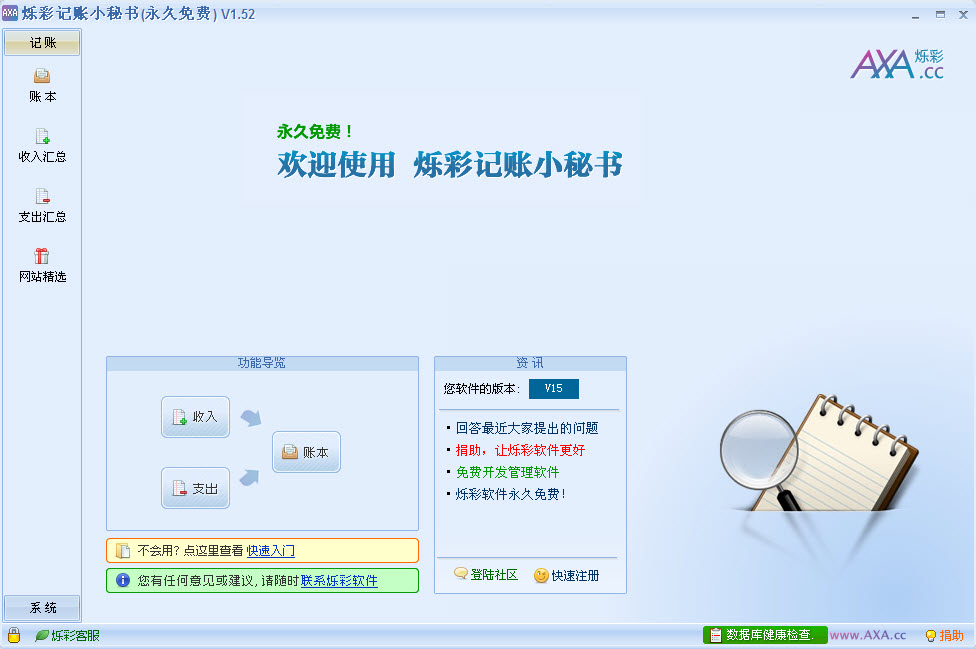Image resolution: width=976 pixels, height=649 pixels.
Task: Open 收入汇总 in the sidebar
Action: 42,146
